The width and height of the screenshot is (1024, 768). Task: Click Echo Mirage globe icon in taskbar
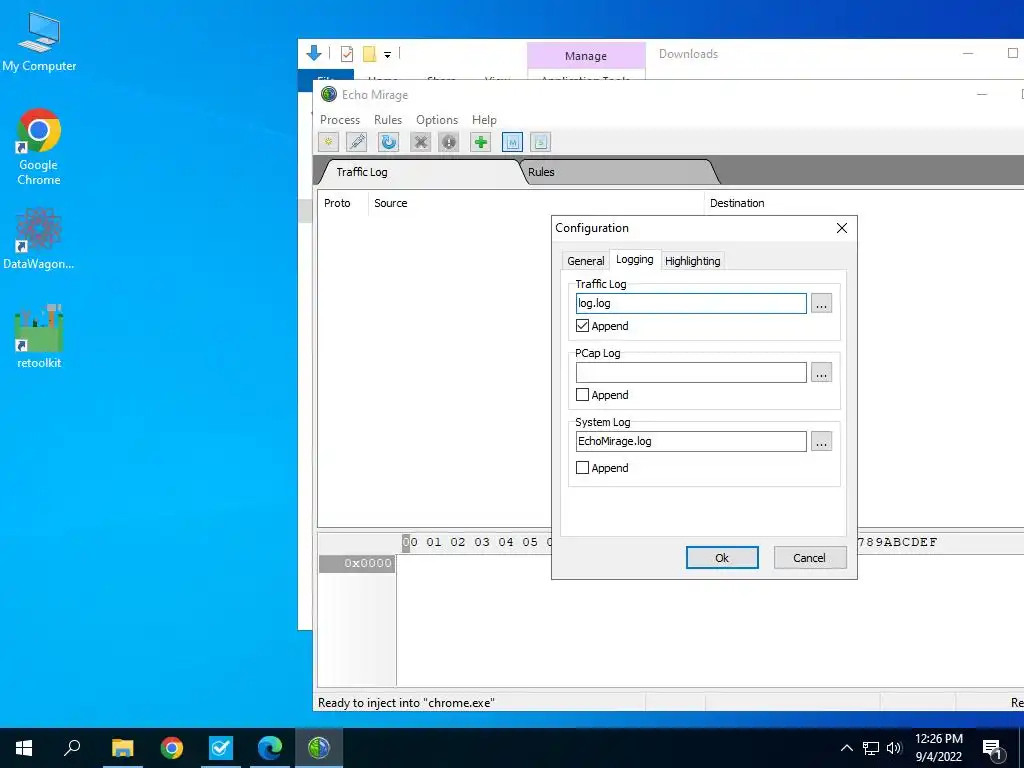(319, 748)
